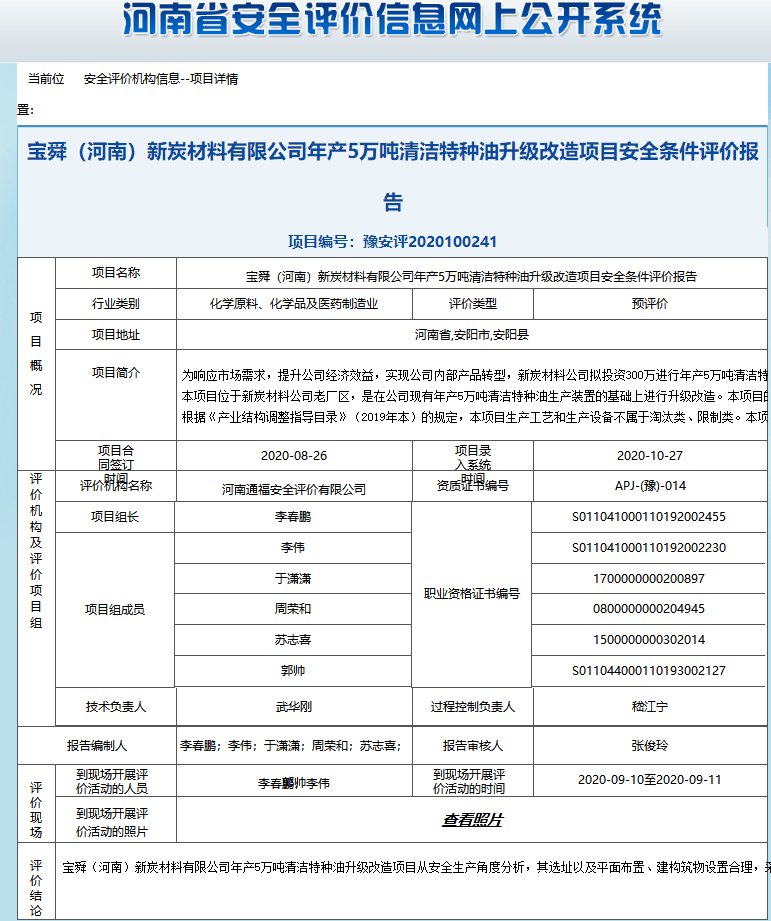Click the 项目简介 label cell

click(116, 395)
